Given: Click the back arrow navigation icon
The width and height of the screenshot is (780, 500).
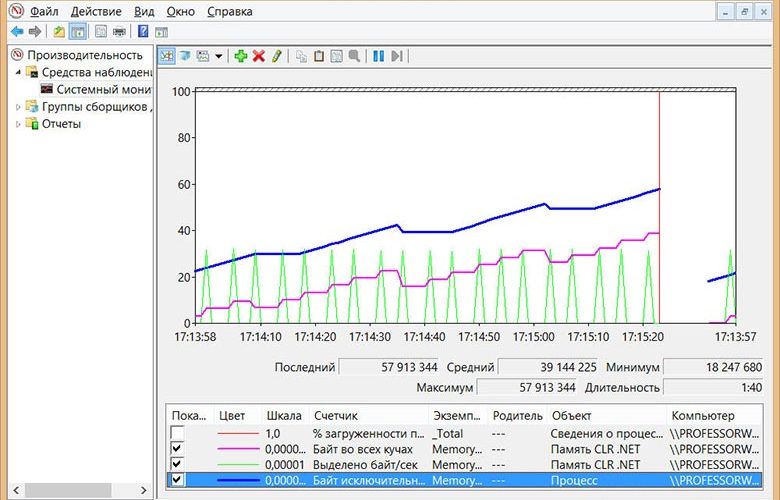Looking at the screenshot, I should 16,31.
